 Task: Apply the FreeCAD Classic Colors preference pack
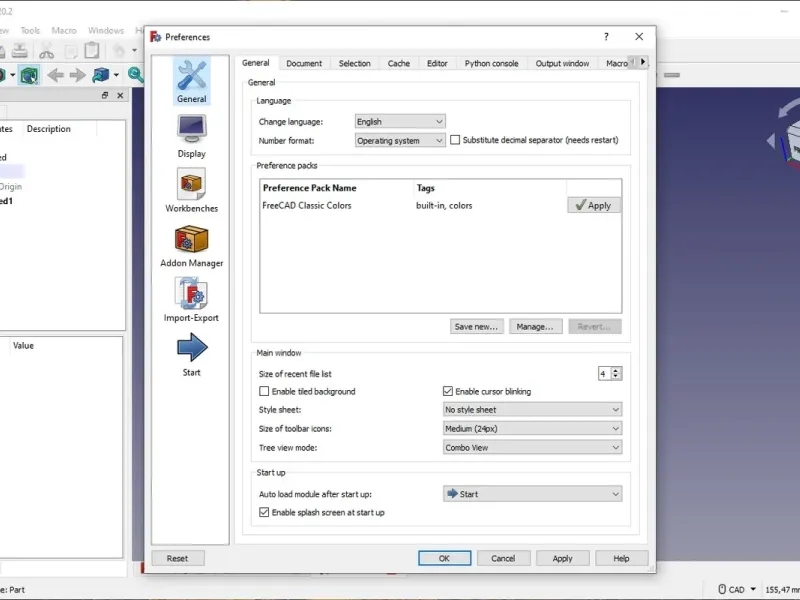point(594,205)
